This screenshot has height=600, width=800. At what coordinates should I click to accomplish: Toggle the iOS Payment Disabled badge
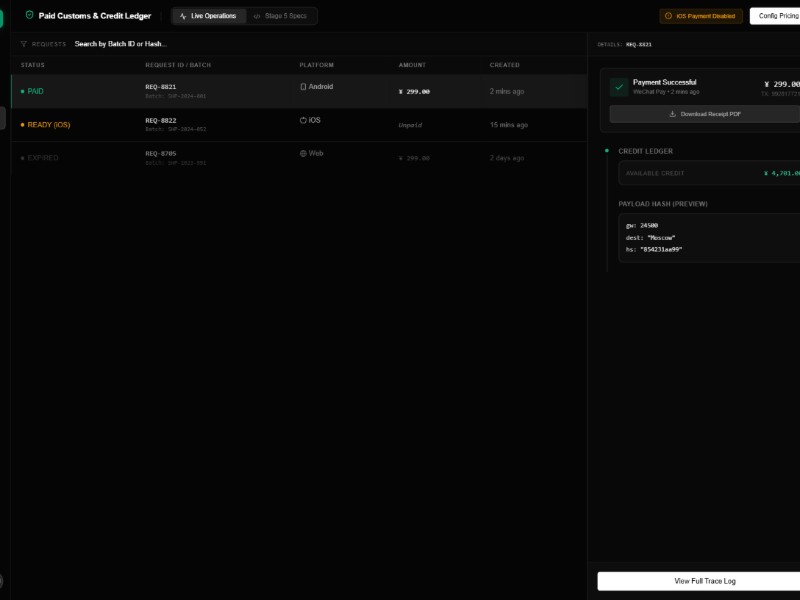(x=700, y=16)
